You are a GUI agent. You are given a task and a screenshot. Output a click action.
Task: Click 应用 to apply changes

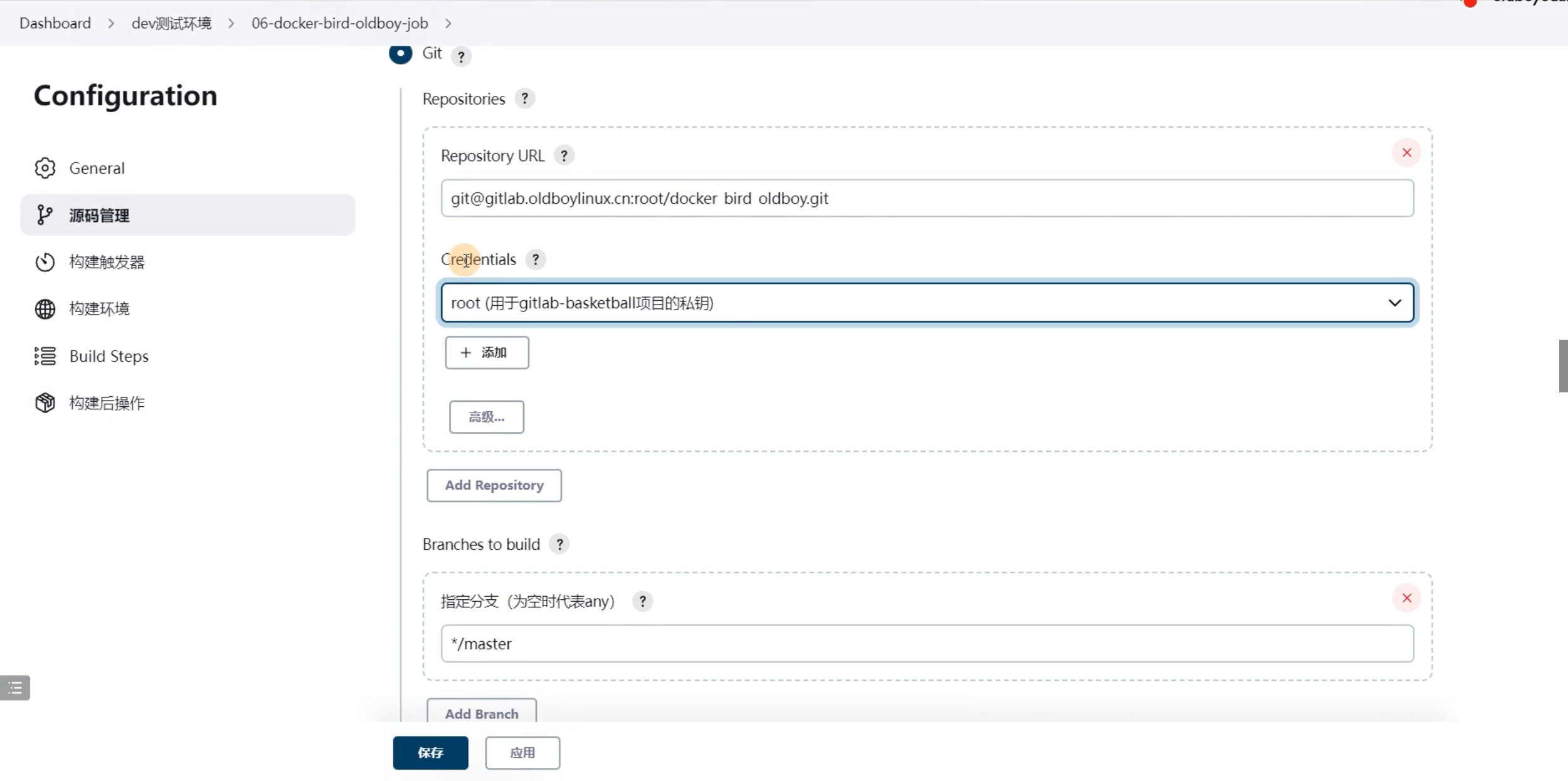point(522,753)
